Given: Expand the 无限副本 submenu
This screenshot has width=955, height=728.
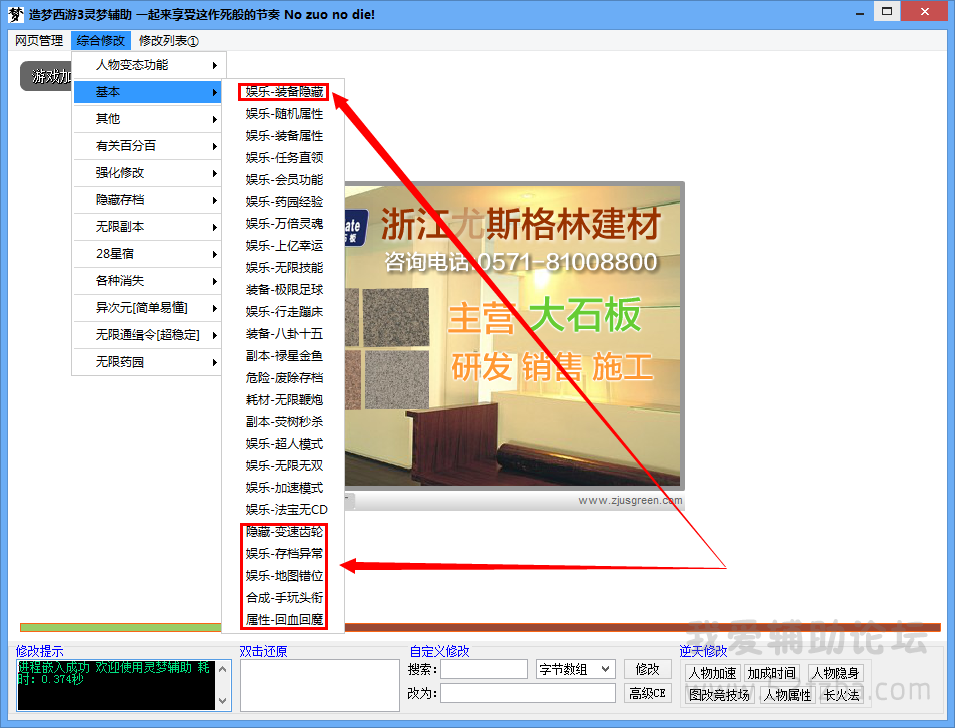Looking at the screenshot, I should coord(149,227).
